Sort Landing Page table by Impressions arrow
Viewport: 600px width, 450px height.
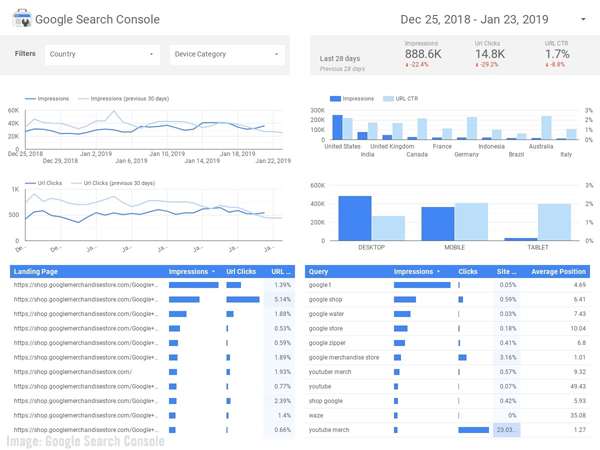214,272
